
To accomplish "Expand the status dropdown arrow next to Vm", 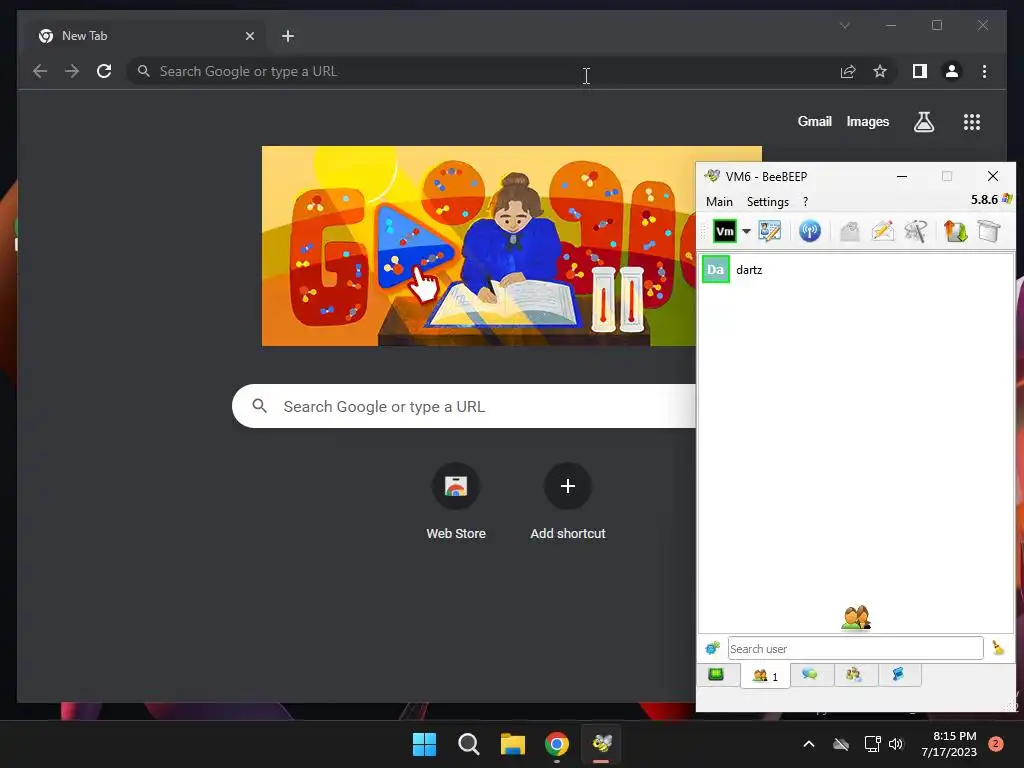I will point(746,231).
